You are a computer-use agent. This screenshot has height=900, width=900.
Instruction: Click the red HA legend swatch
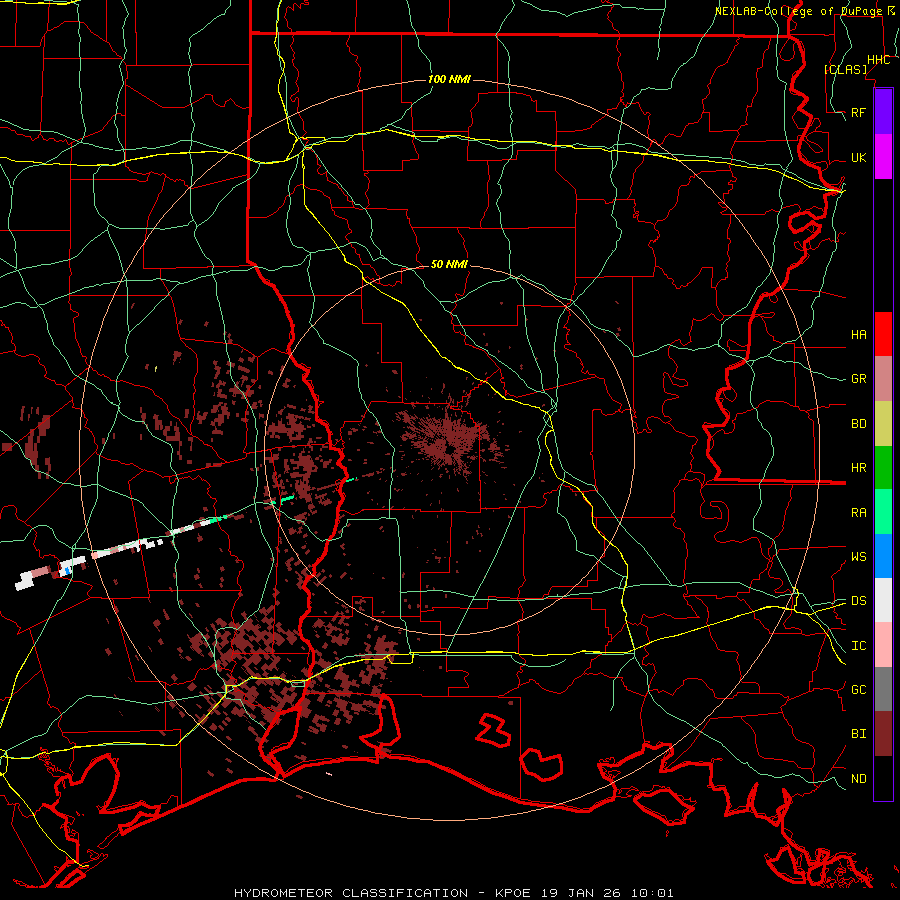click(x=883, y=334)
